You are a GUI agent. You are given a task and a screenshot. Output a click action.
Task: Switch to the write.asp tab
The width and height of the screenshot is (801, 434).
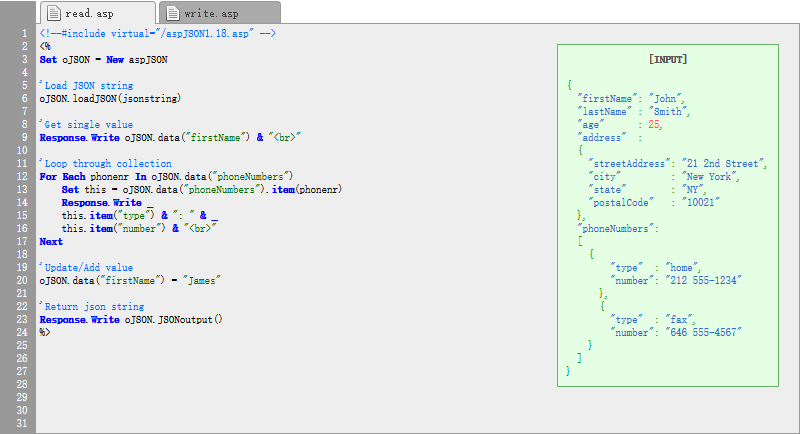click(220, 13)
